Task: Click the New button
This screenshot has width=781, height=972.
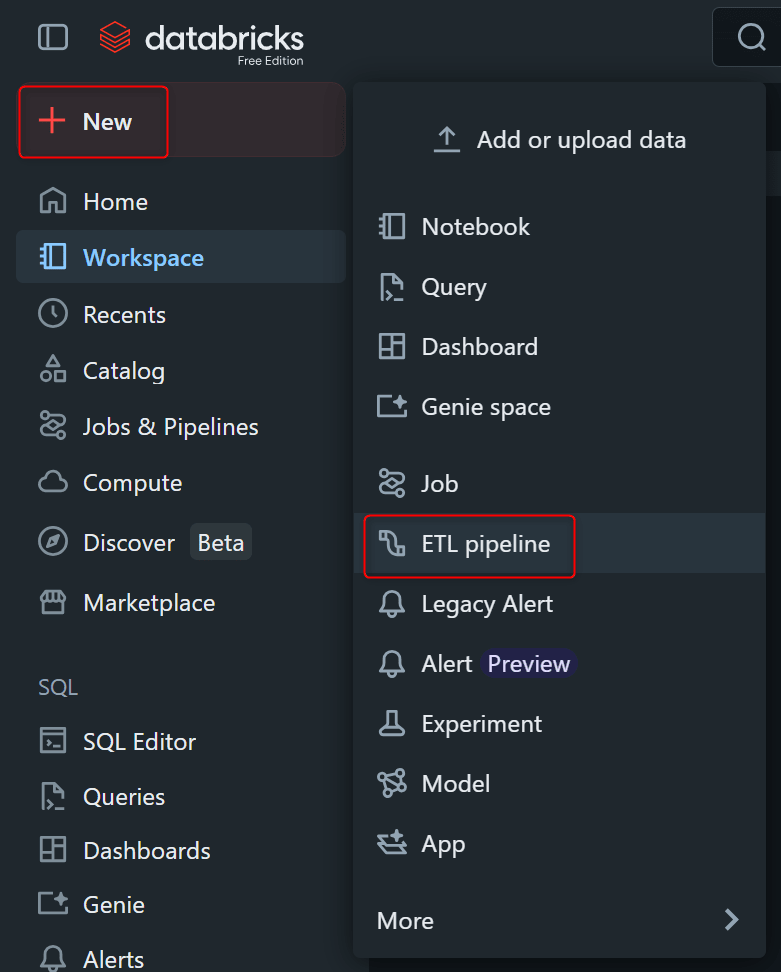Action: [93, 122]
